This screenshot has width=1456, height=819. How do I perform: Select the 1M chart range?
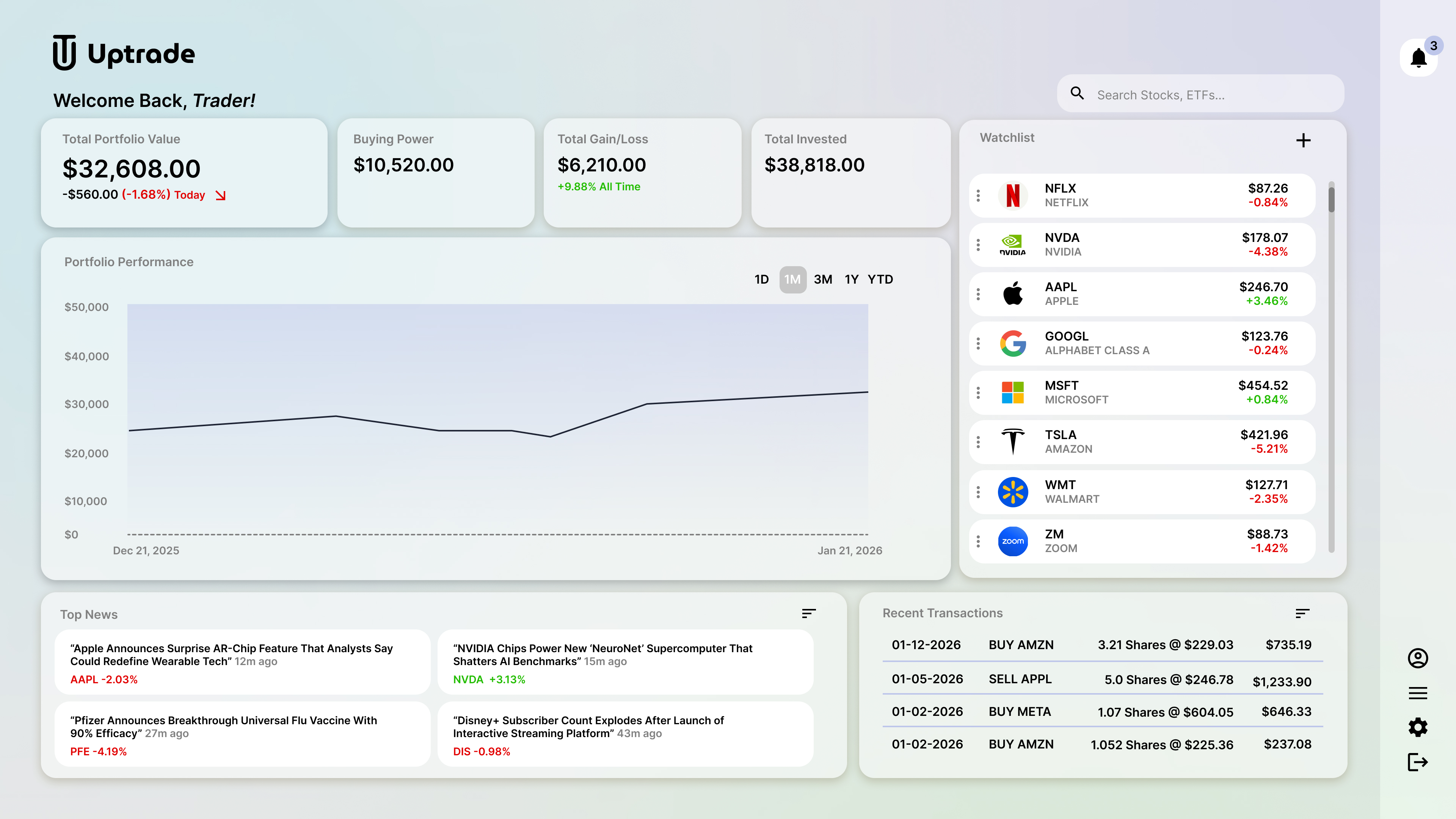[792, 279]
